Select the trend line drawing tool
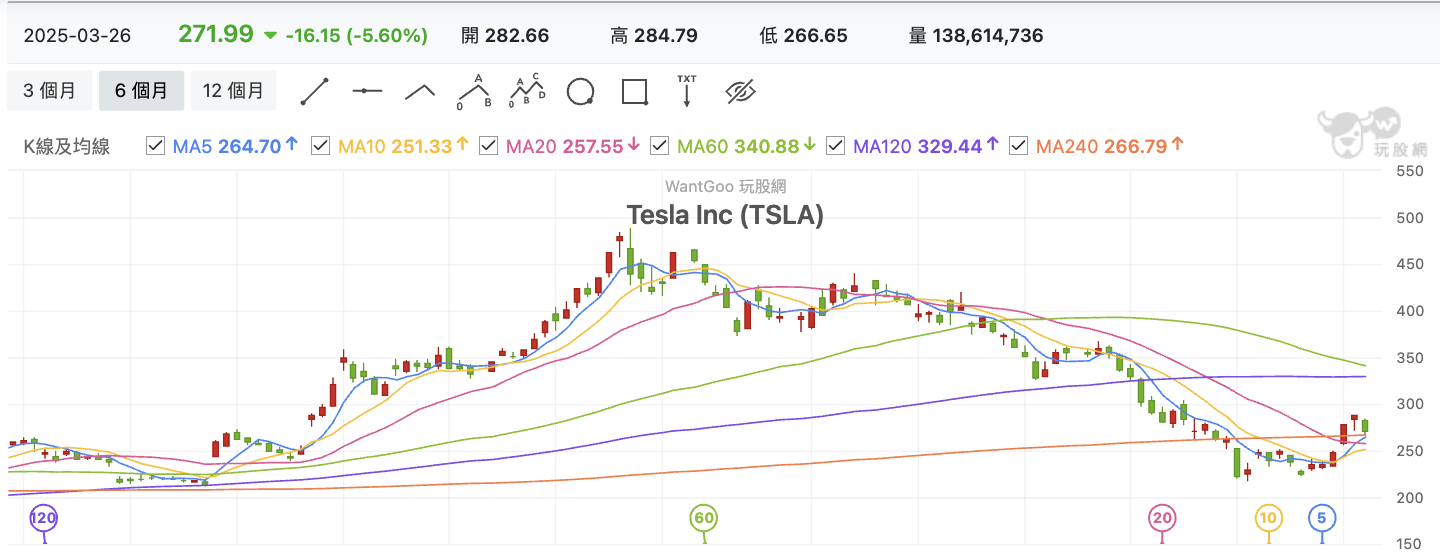 point(315,91)
